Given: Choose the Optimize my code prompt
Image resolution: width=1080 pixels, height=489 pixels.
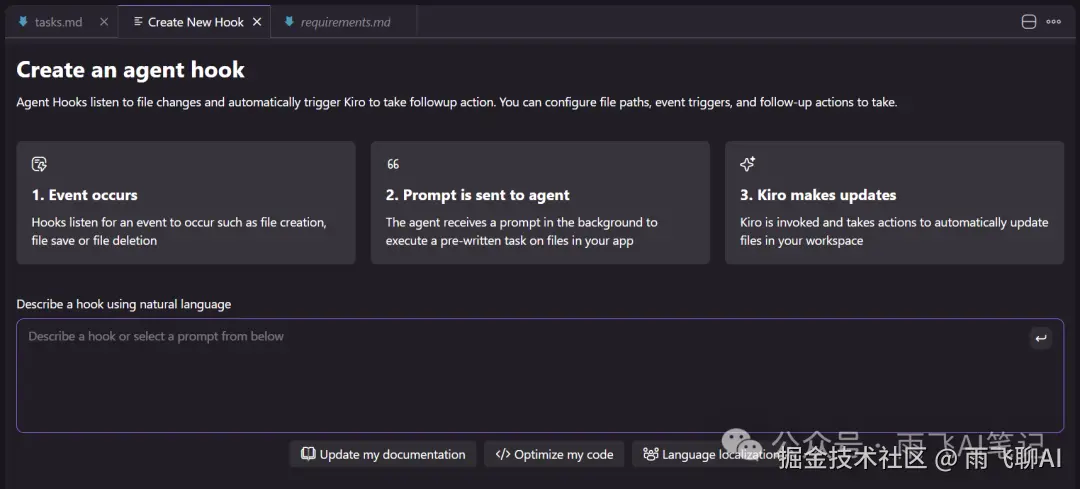Looking at the screenshot, I should 554,454.
